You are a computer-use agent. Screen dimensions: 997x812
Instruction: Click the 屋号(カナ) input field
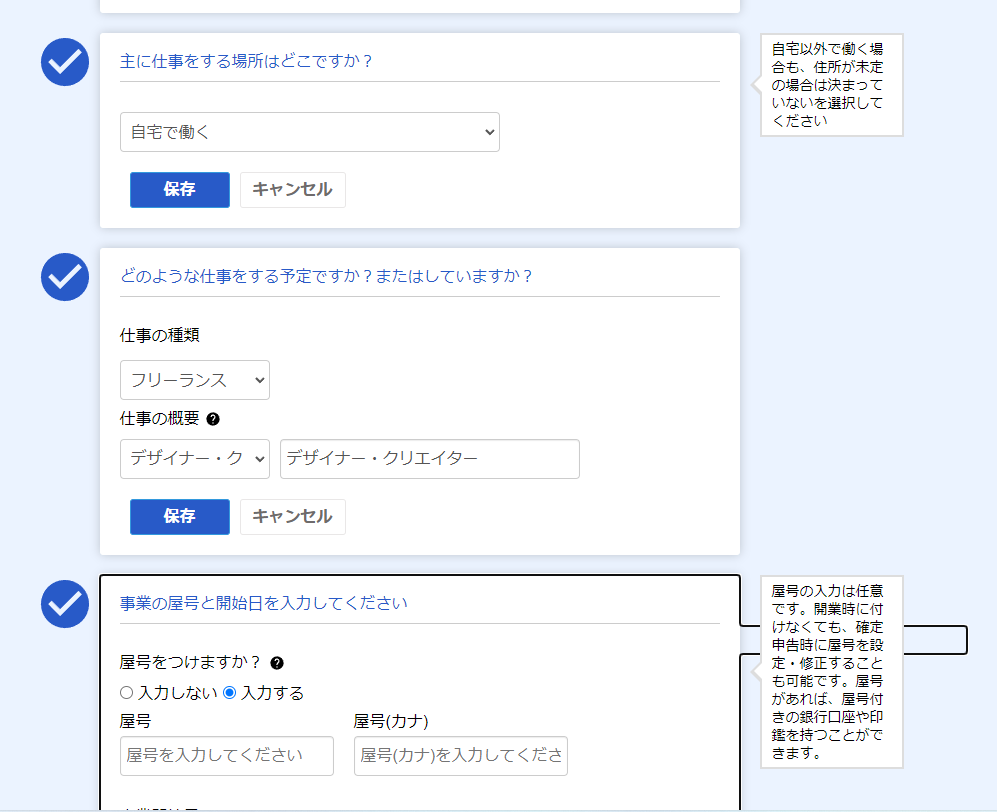(460, 756)
